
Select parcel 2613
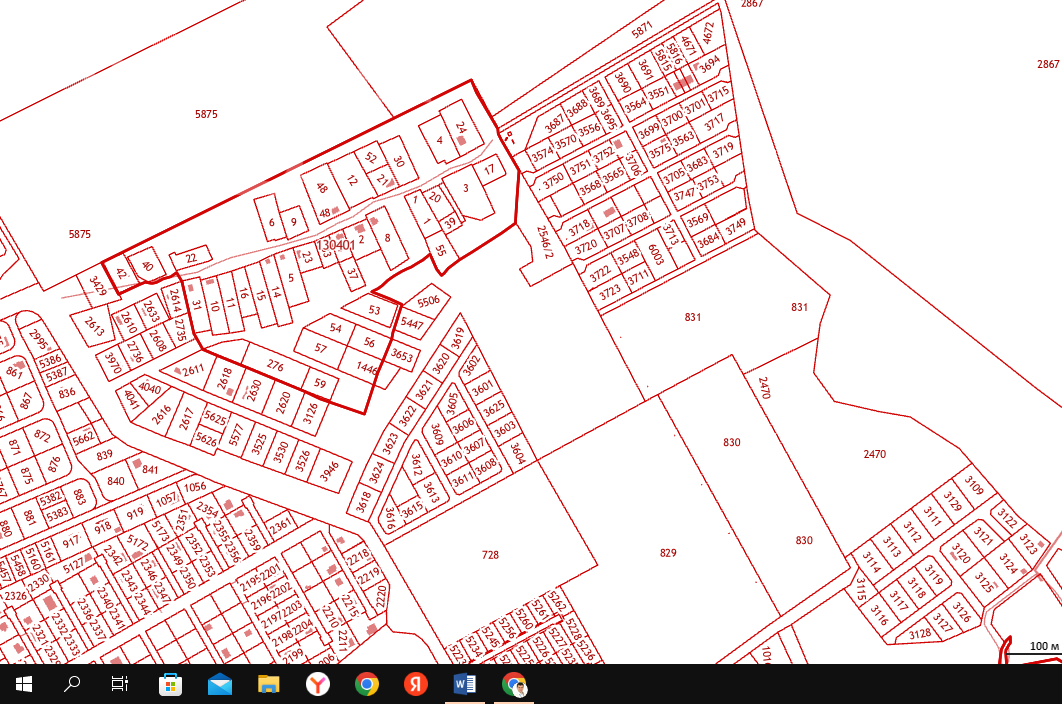tap(93, 327)
